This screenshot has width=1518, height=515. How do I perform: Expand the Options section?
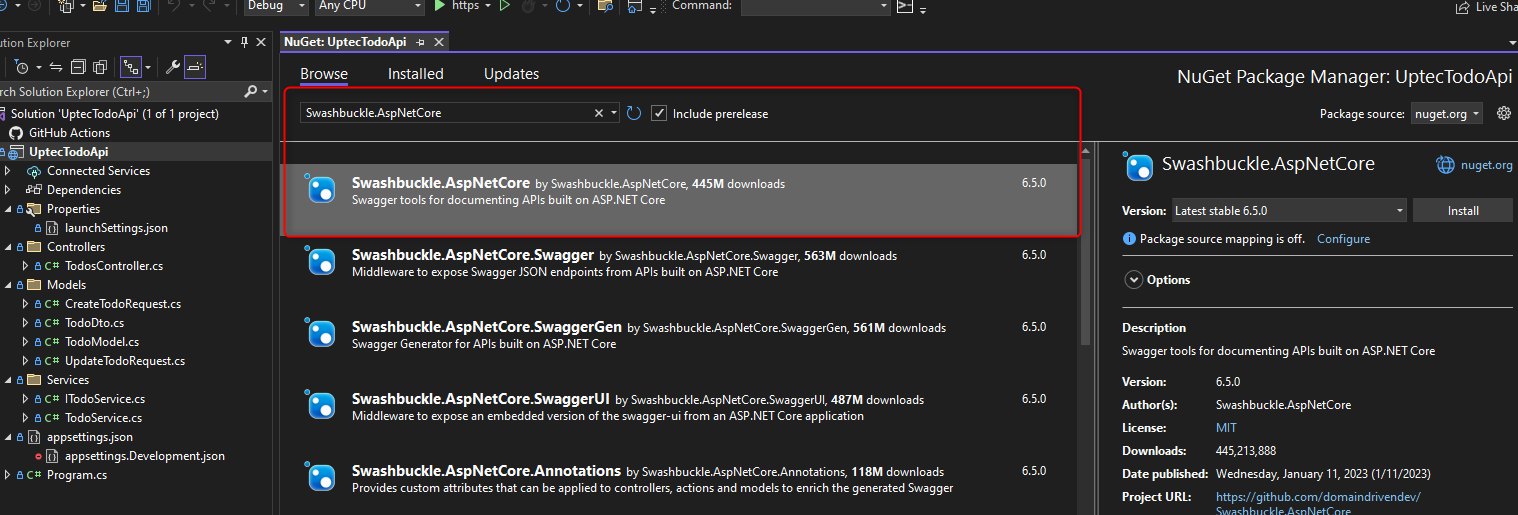pyautogui.click(x=1134, y=280)
